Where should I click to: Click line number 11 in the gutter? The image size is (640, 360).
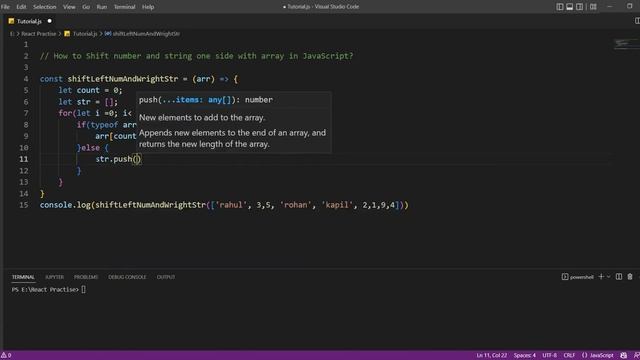[24, 159]
